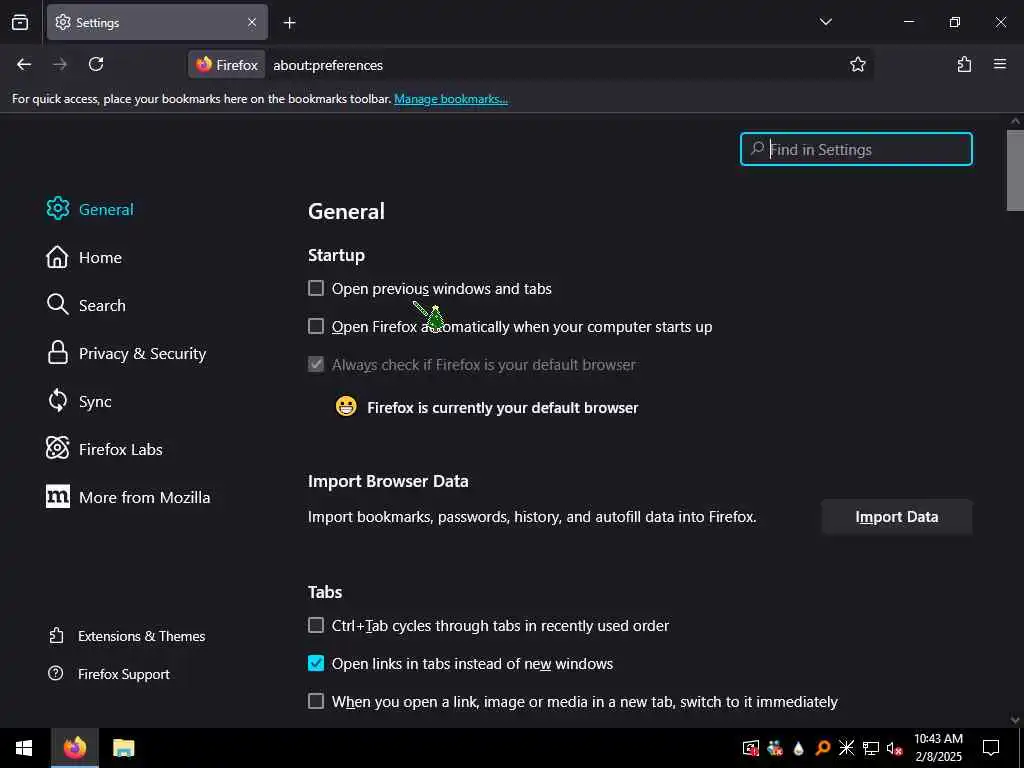Viewport: 1024px width, 768px height.
Task: Click the Import Data button
Action: click(897, 517)
